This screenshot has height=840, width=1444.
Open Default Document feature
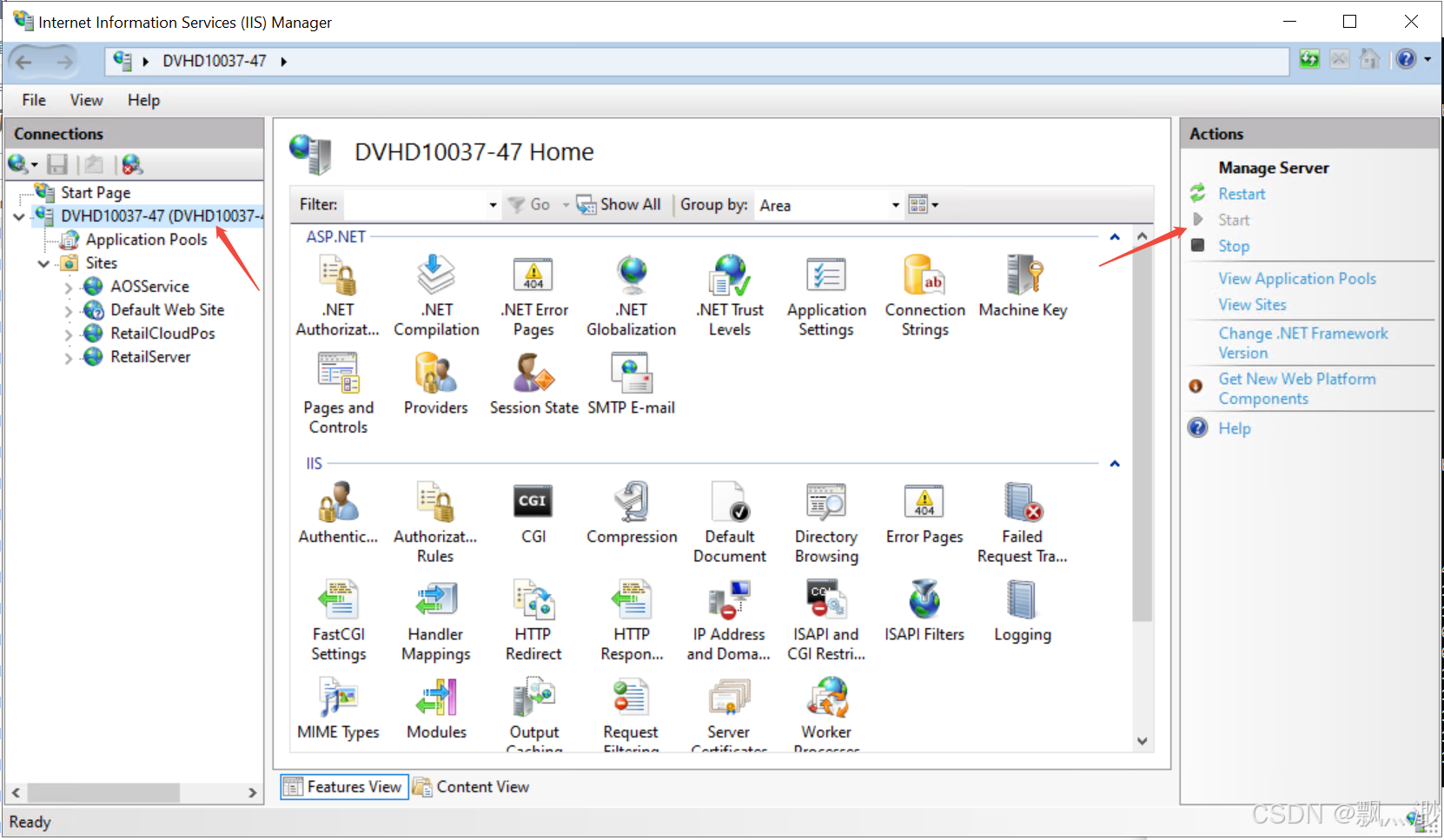[730, 523]
